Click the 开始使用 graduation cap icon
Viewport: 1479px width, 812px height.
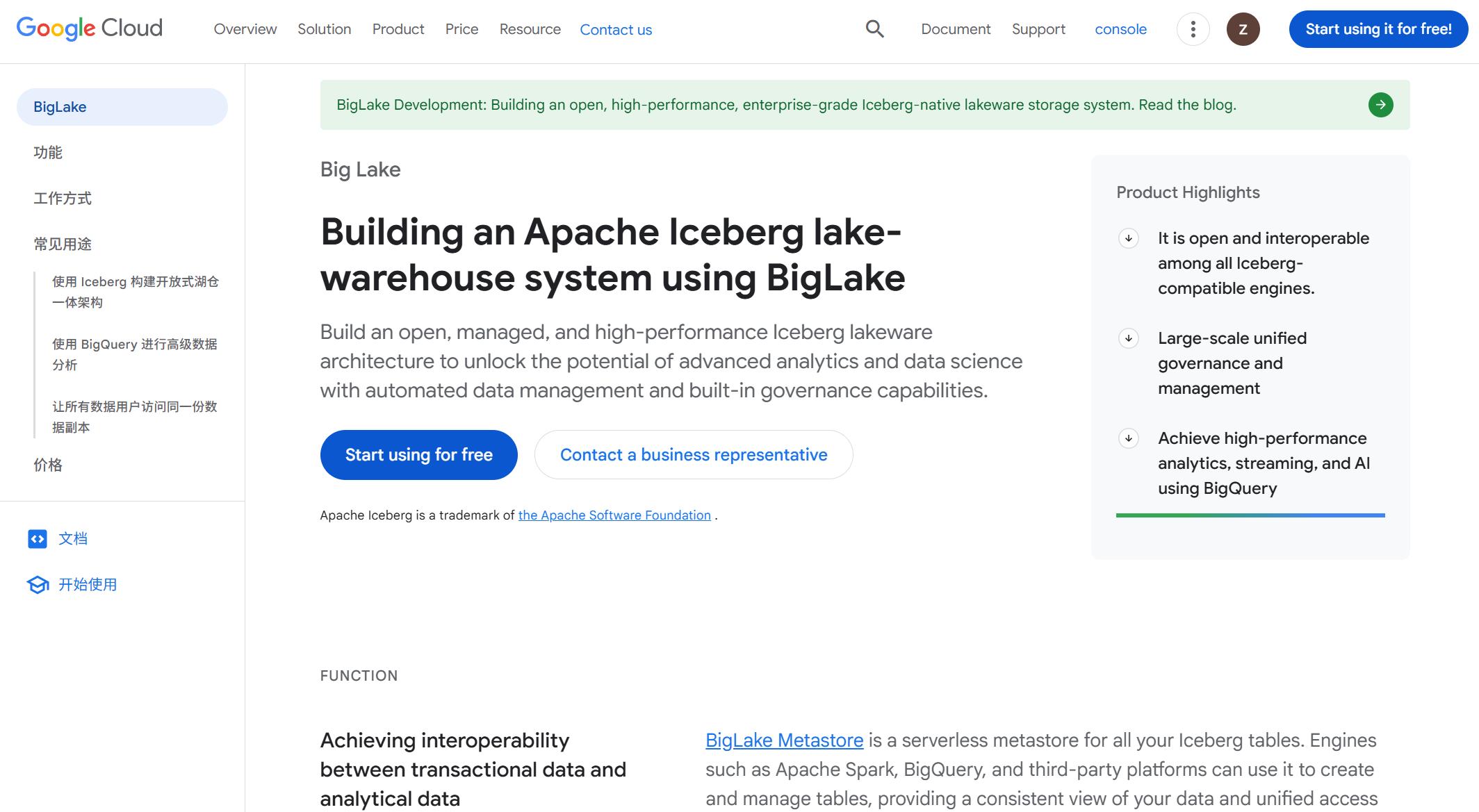38,584
